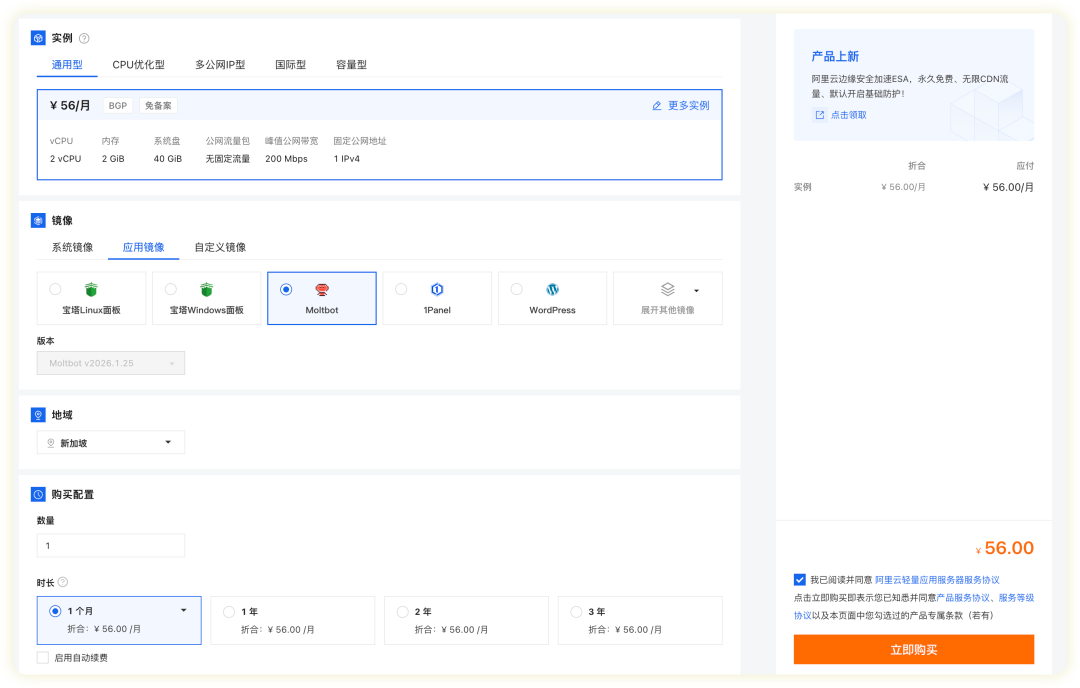Viewport: 1080px width, 688px height.
Task: Uncheck the service agreement checkbox
Action: pos(799,578)
